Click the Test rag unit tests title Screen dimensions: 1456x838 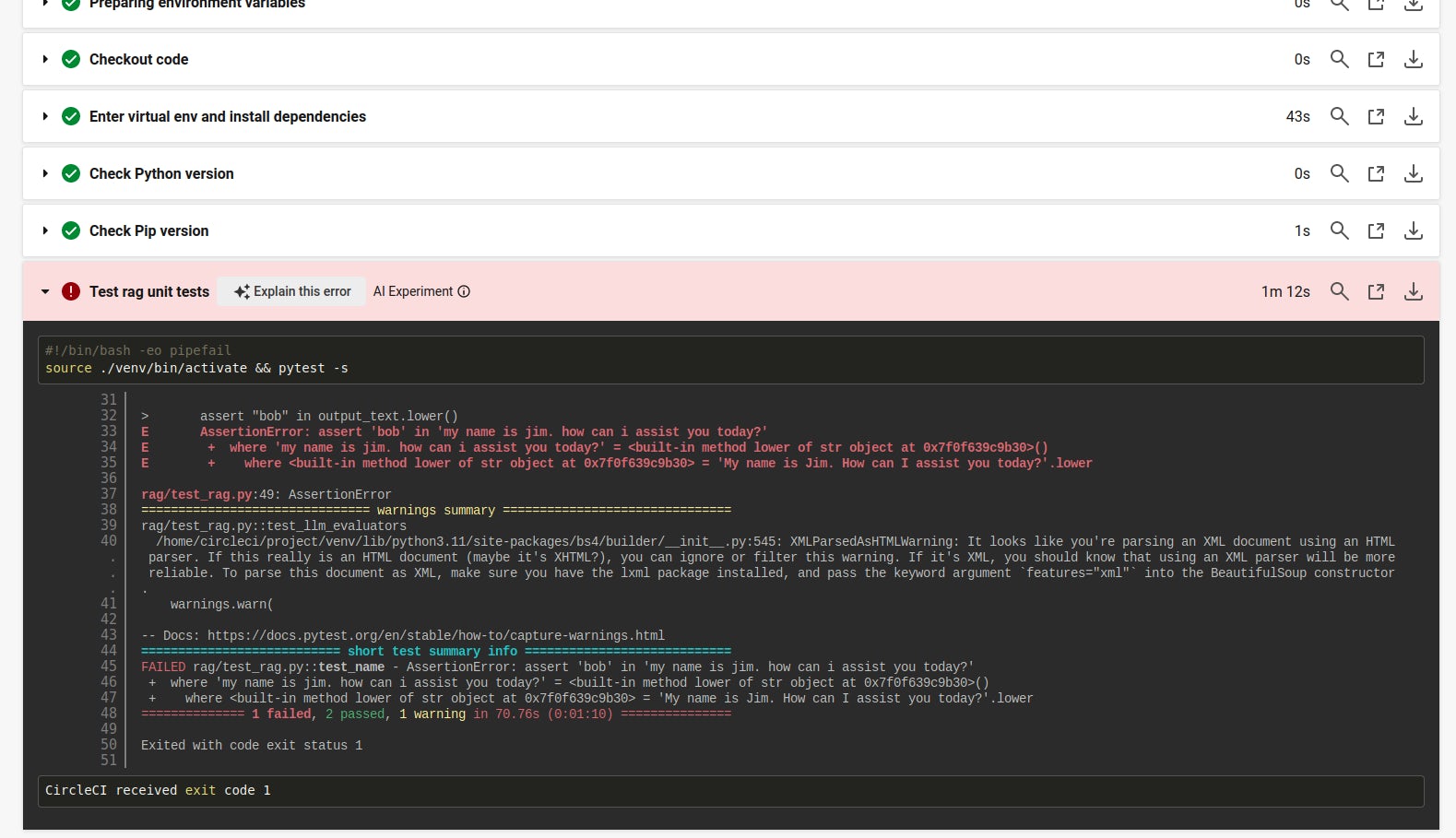tap(149, 291)
